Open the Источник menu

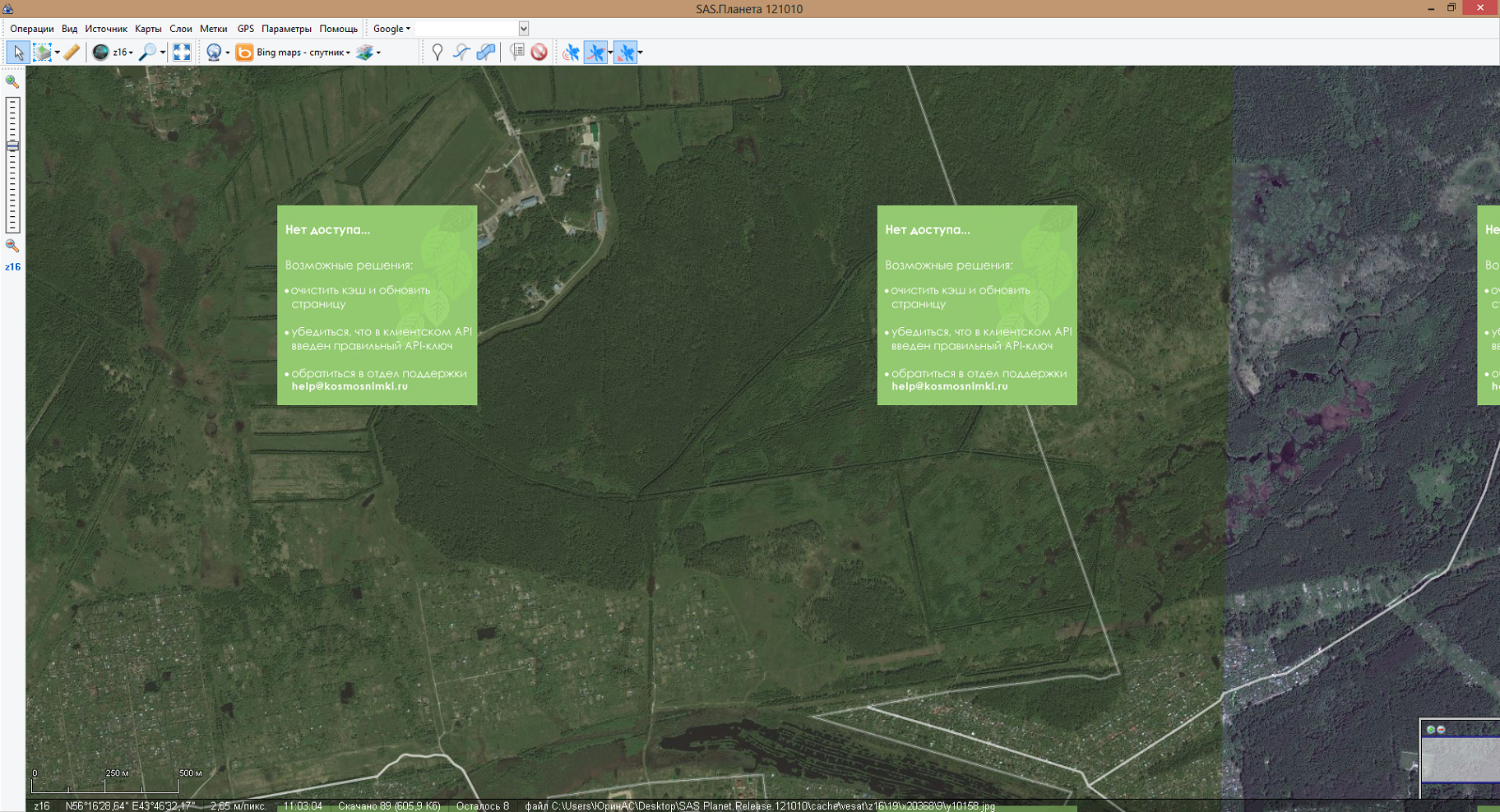tap(106, 29)
